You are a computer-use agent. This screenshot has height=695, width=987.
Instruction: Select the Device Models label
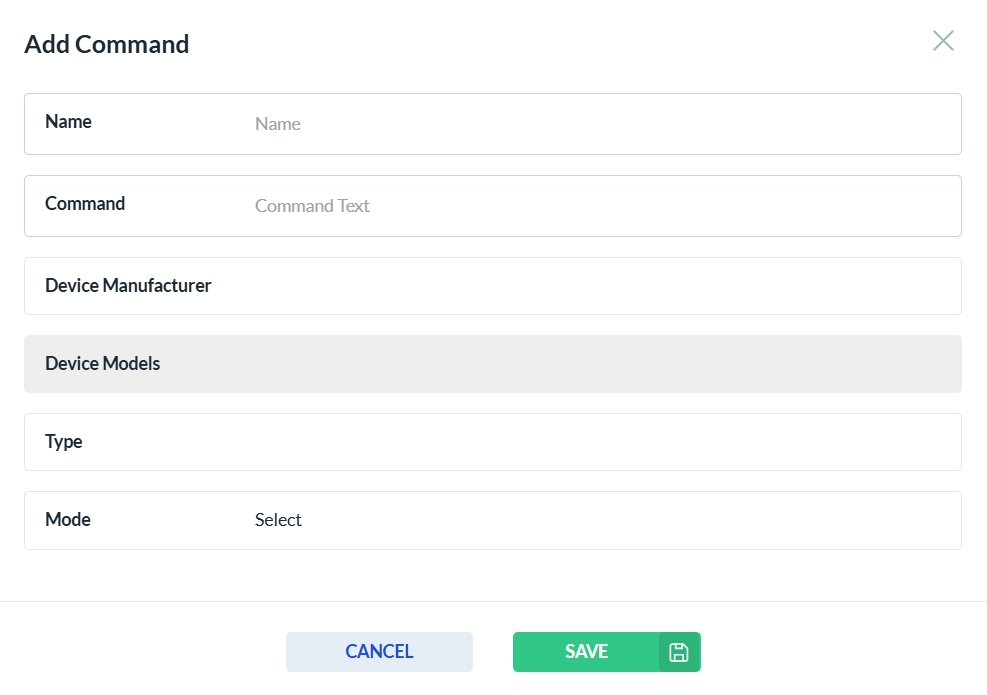tap(102, 364)
